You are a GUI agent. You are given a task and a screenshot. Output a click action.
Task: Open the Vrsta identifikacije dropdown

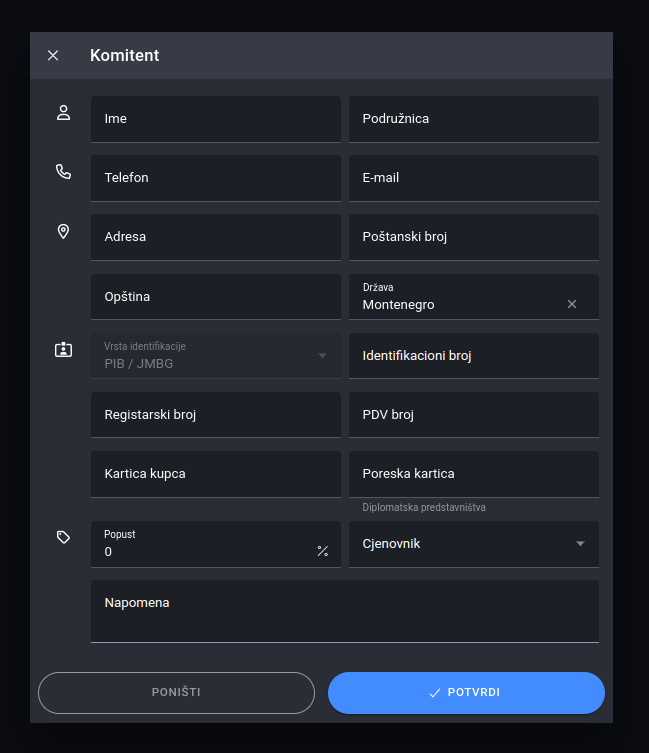click(215, 356)
